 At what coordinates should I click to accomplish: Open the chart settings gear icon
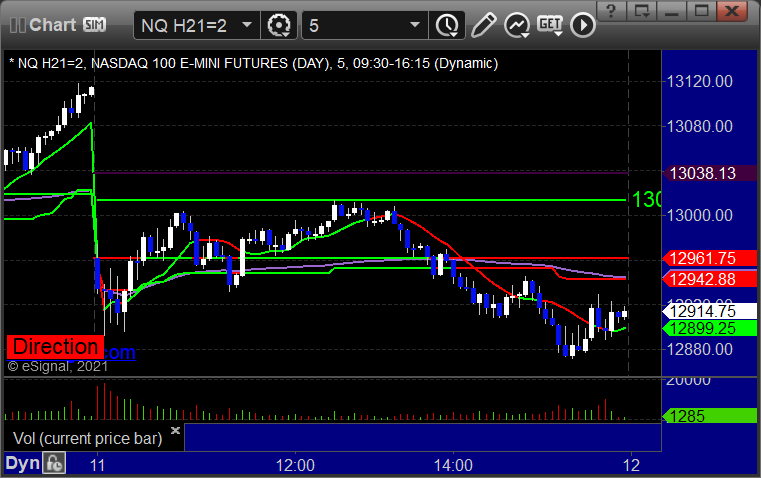[279, 25]
